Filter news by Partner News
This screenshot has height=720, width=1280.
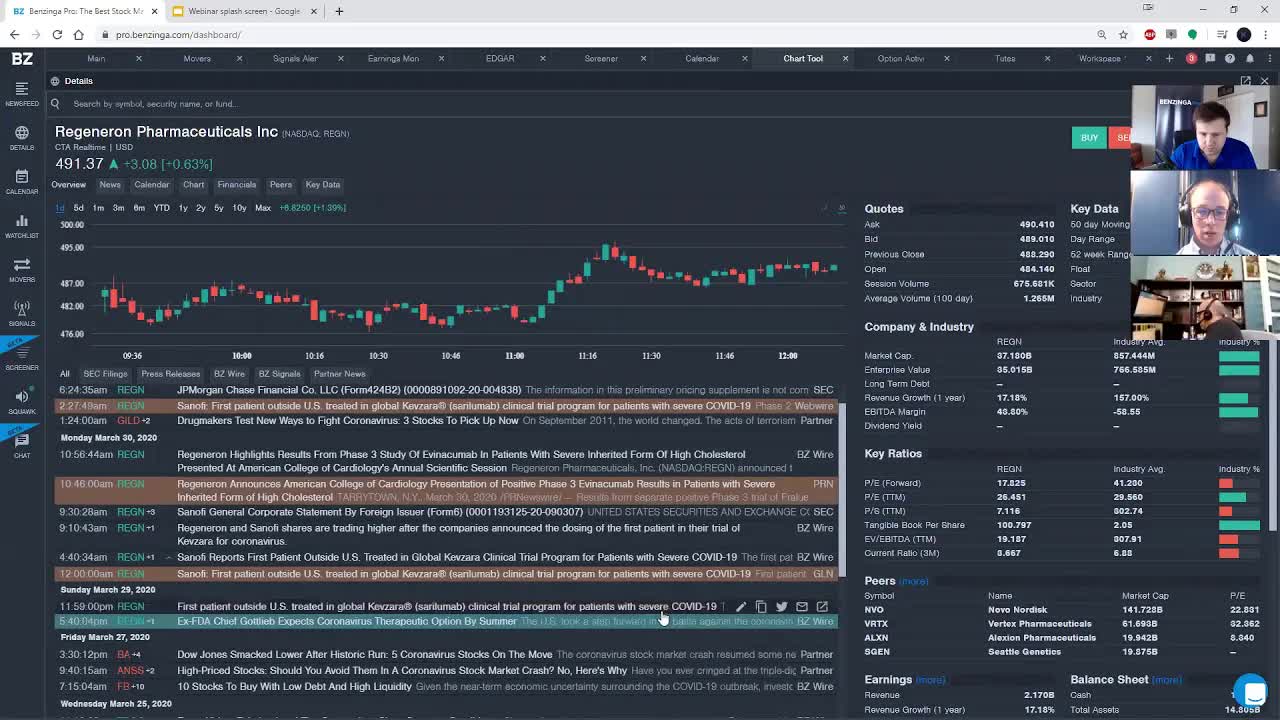(x=339, y=374)
